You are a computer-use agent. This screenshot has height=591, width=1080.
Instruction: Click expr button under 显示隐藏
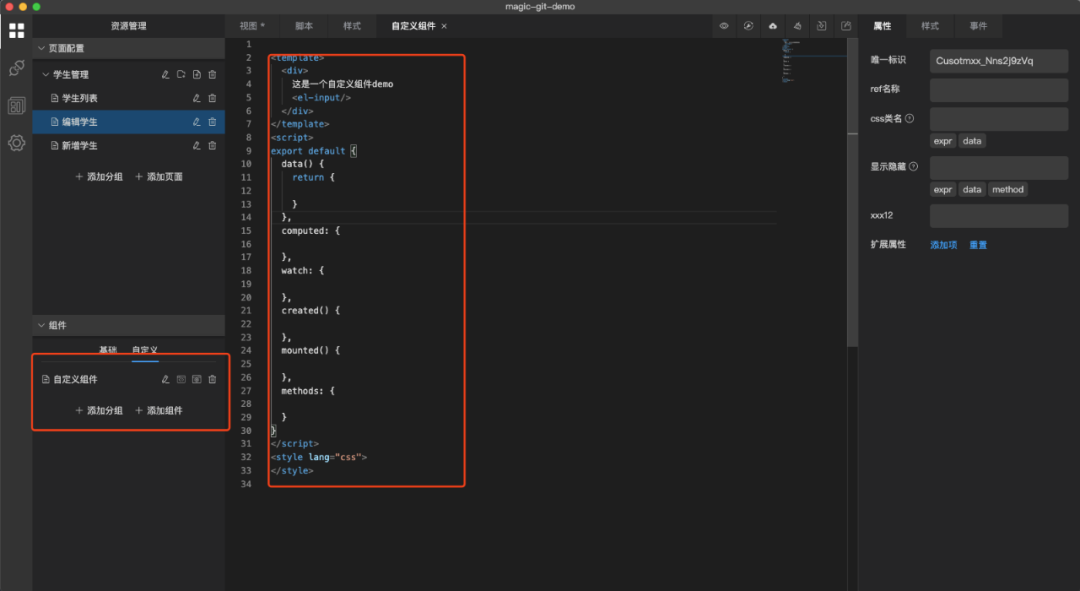[x=943, y=189]
